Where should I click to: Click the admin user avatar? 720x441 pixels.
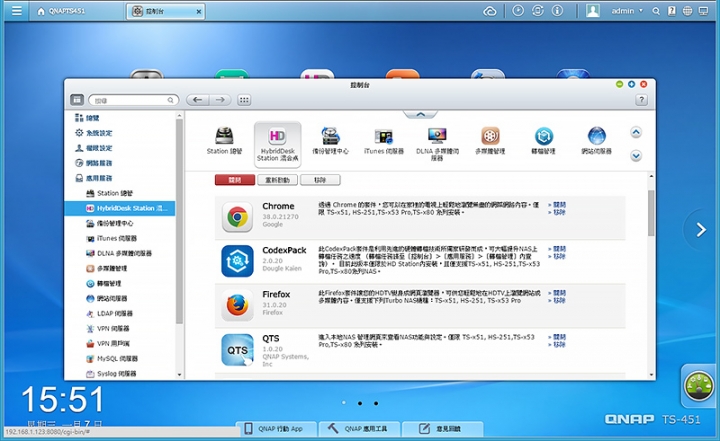593,11
